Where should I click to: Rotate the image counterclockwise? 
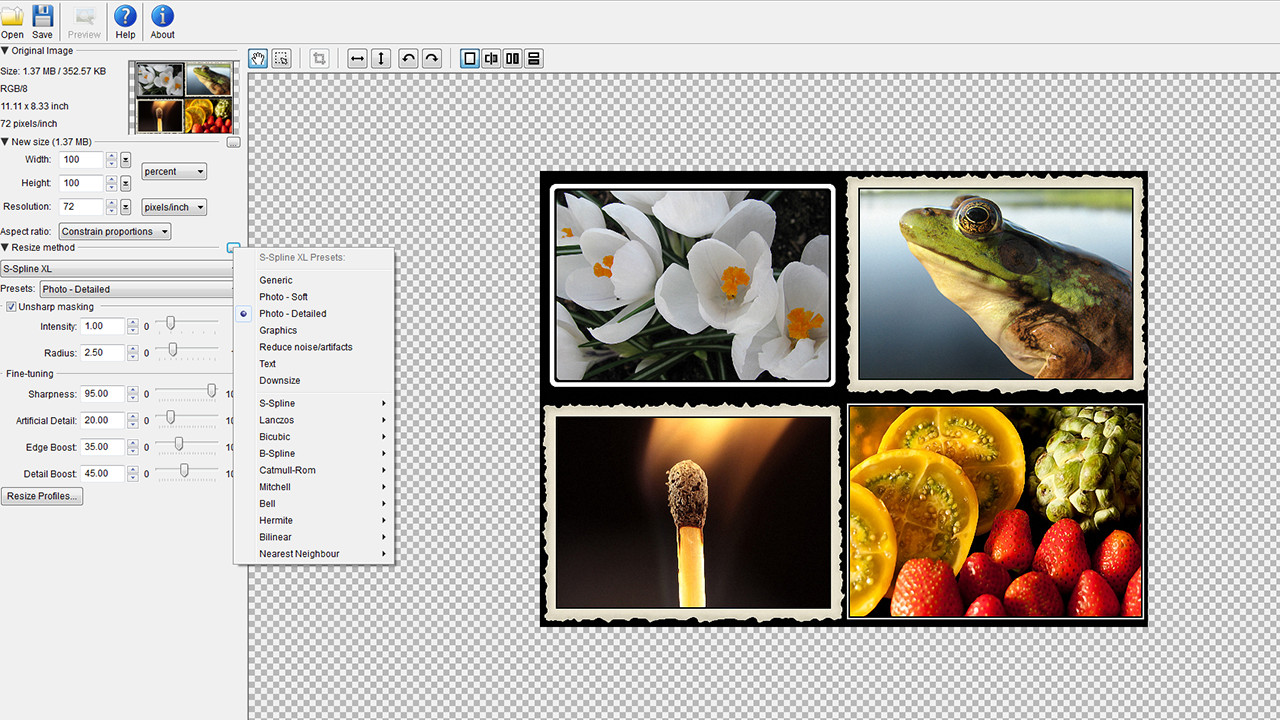click(x=408, y=59)
